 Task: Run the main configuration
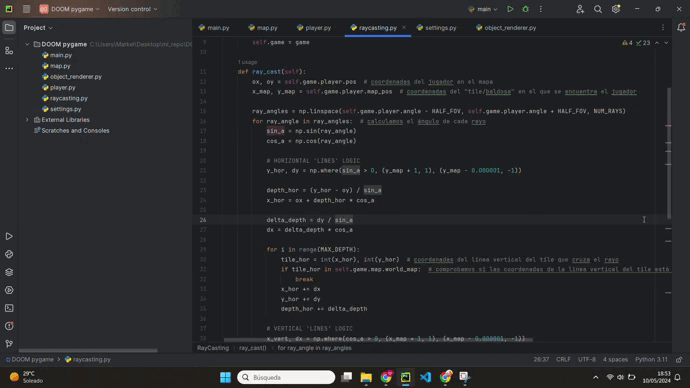510,9
